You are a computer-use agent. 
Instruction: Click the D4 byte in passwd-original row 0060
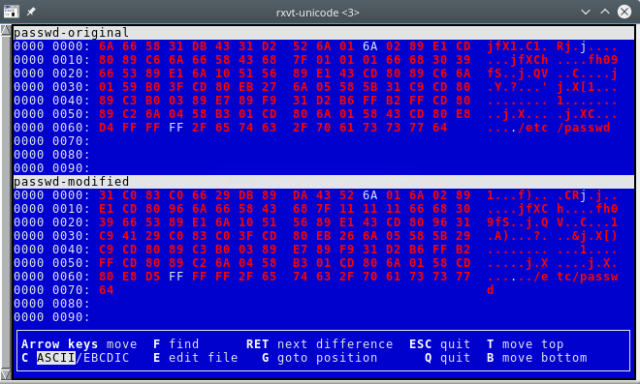pyautogui.click(x=106, y=128)
